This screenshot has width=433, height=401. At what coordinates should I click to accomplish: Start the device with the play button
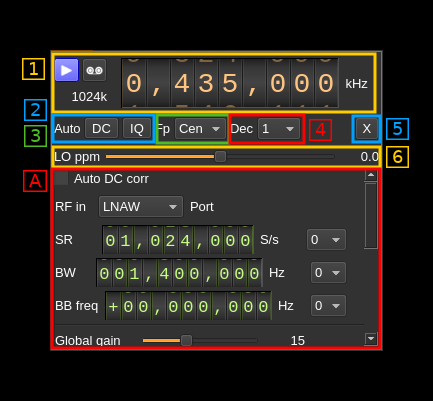67,70
